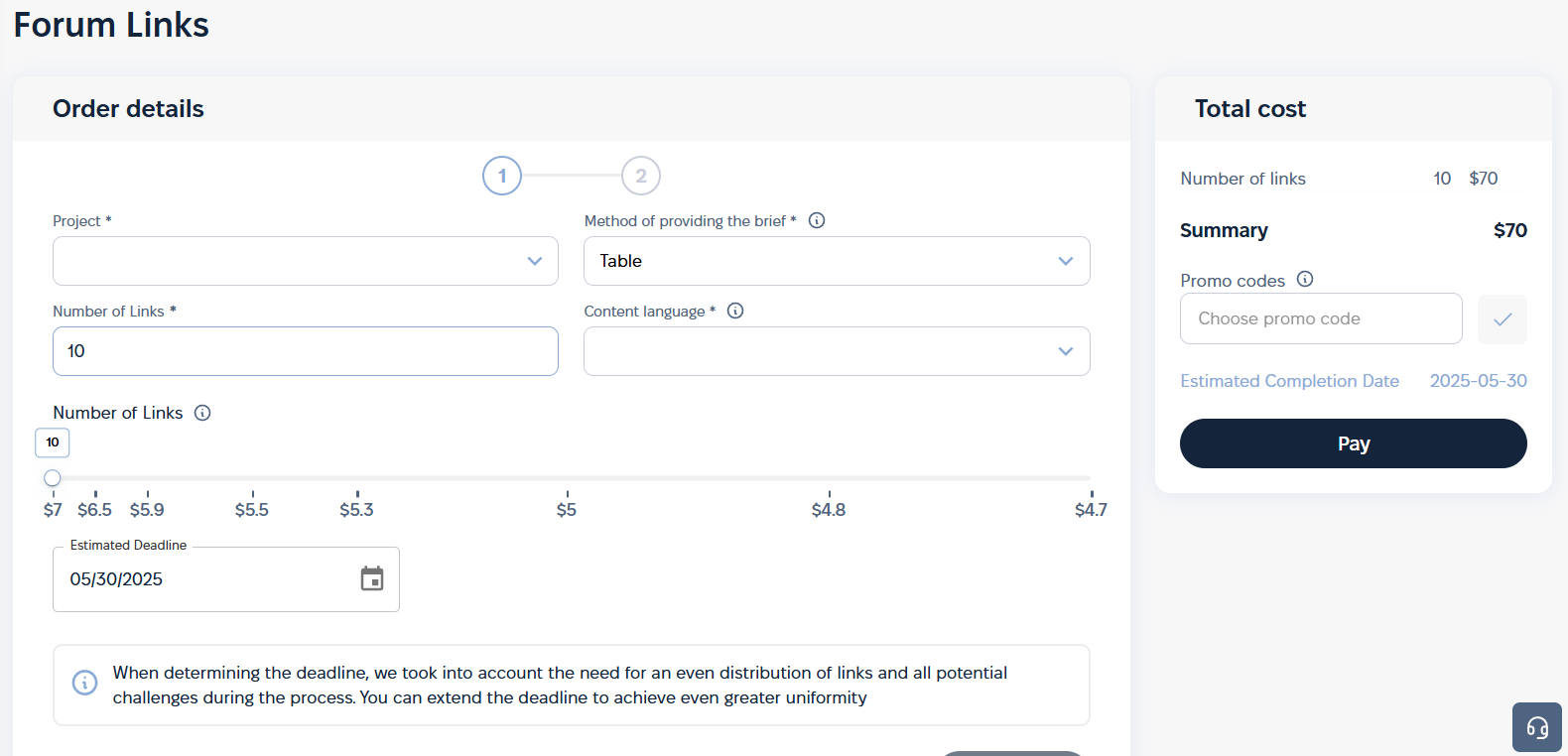The image size is (1568, 756).
Task: Apply promo code with checkmark button
Action: click(x=1502, y=319)
